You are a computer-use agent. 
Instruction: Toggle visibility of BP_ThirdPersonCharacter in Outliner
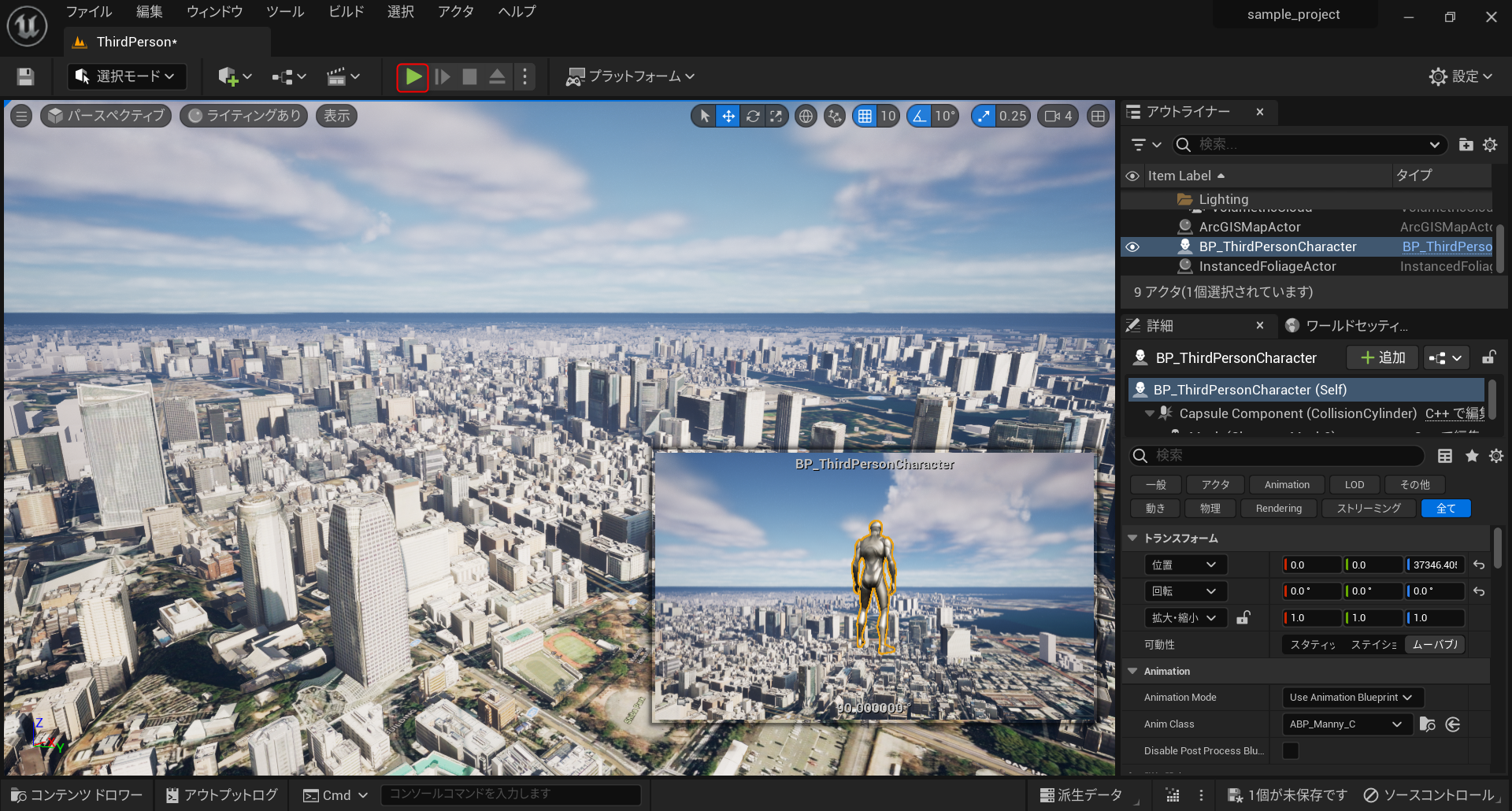[x=1132, y=247]
